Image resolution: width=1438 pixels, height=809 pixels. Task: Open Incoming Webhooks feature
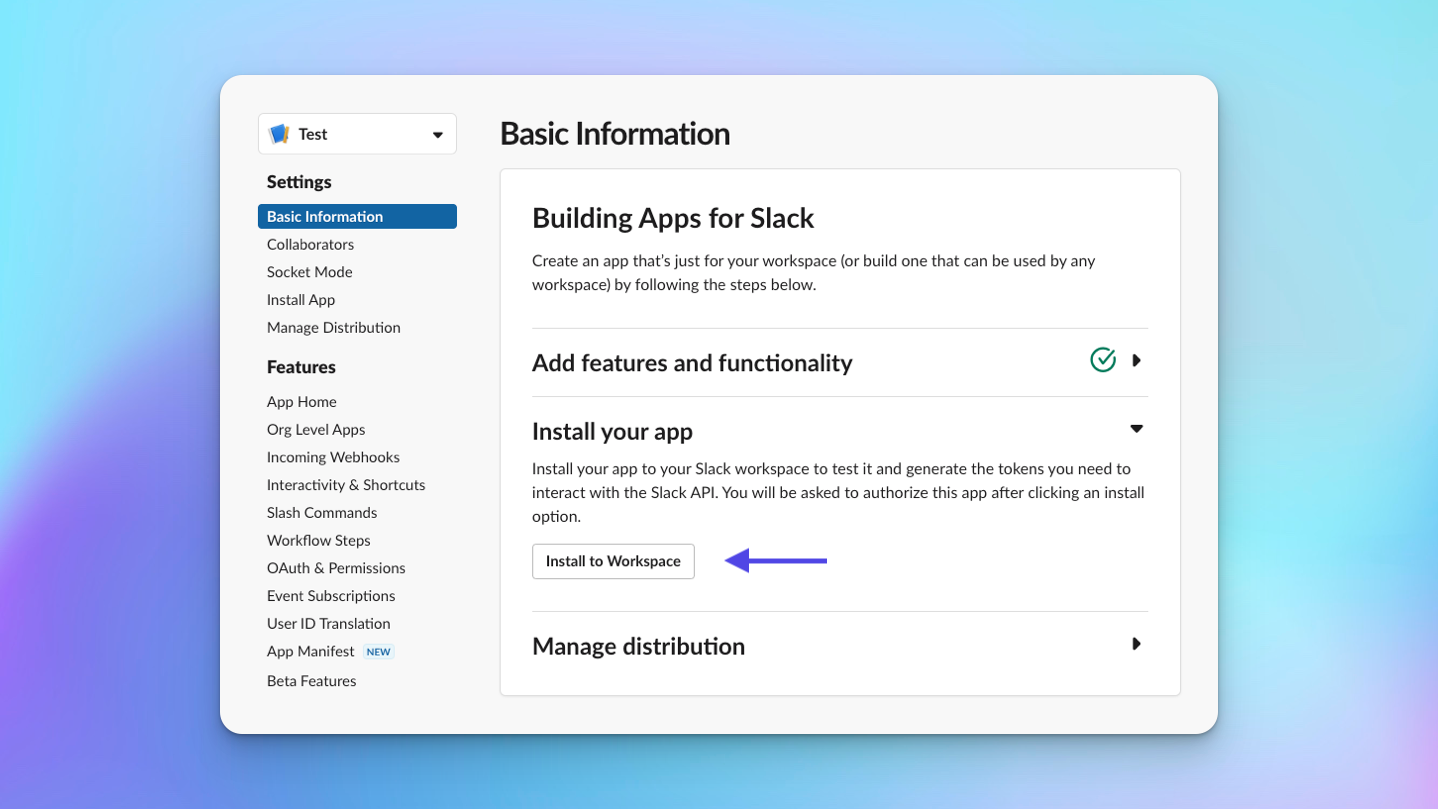(x=333, y=457)
